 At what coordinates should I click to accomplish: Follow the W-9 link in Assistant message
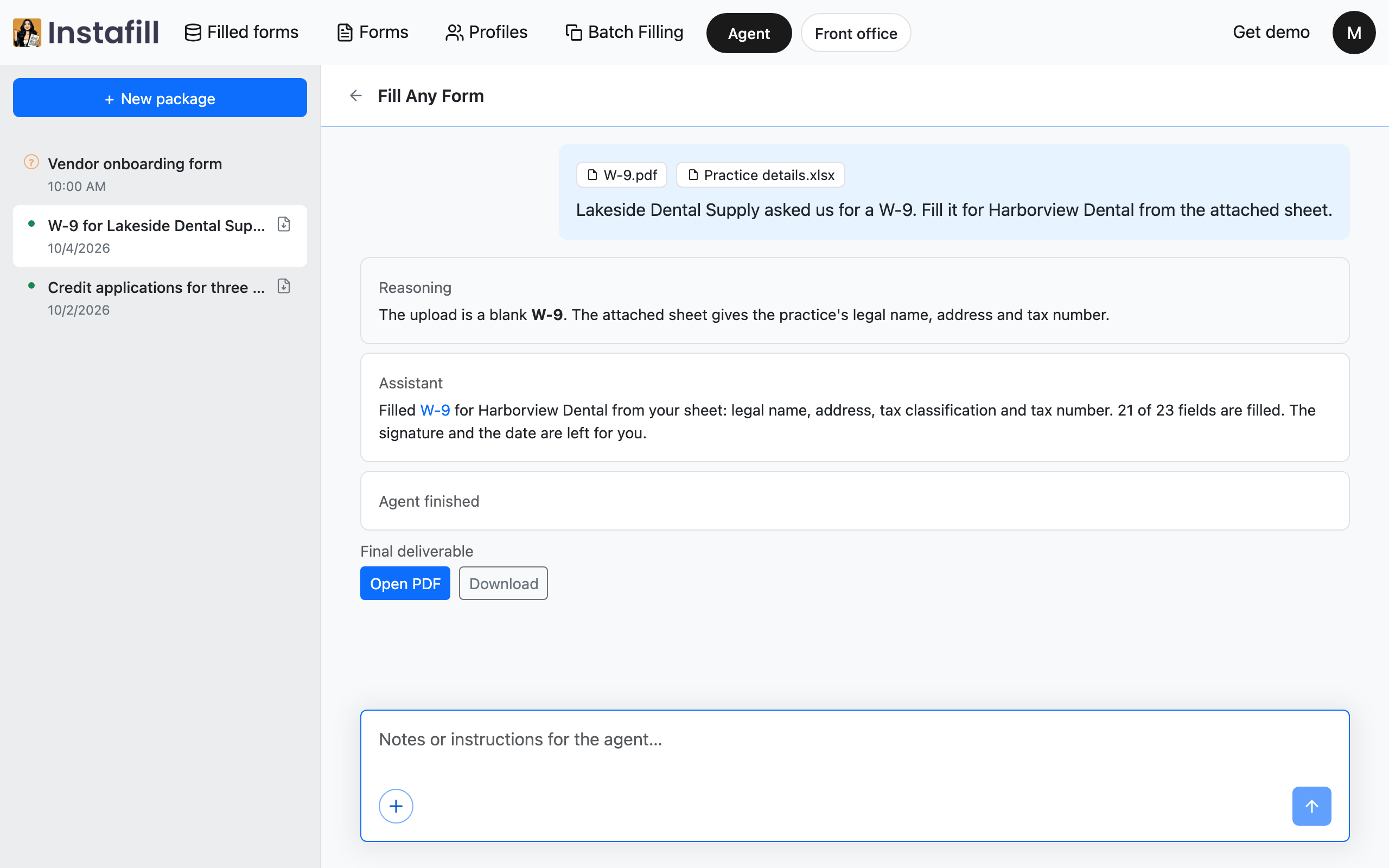click(x=435, y=410)
